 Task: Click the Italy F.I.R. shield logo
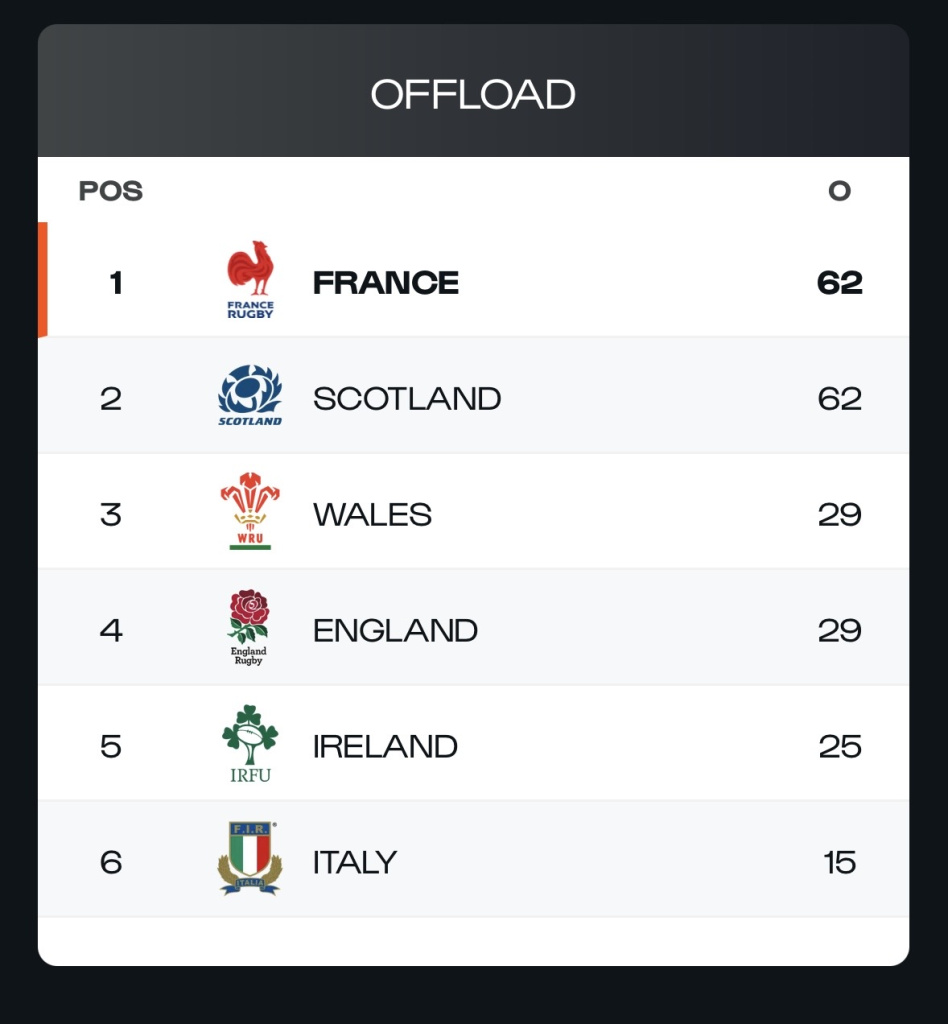tap(250, 859)
